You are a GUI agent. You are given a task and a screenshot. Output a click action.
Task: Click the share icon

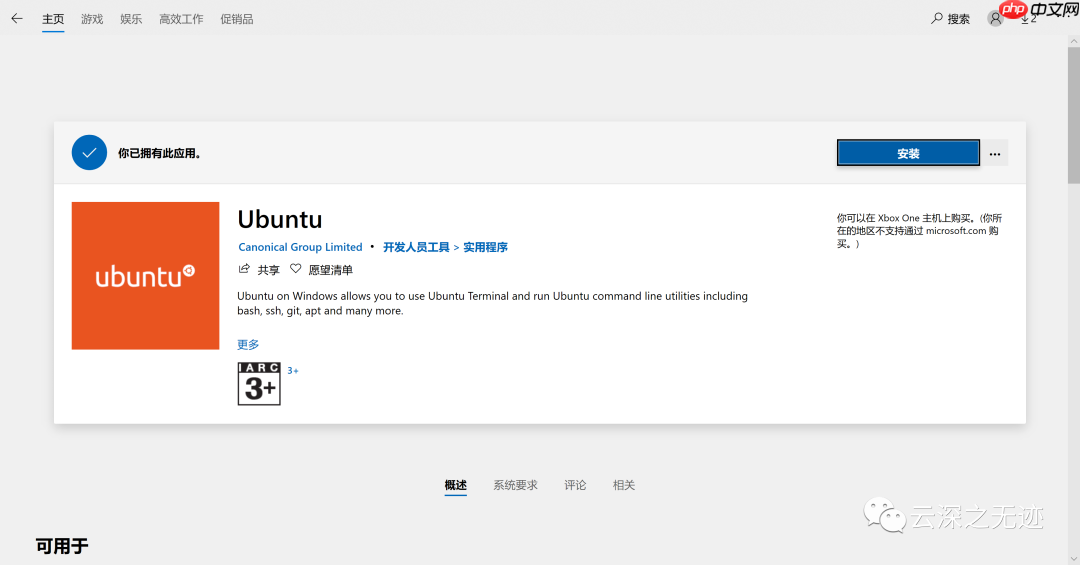tap(244, 269)
